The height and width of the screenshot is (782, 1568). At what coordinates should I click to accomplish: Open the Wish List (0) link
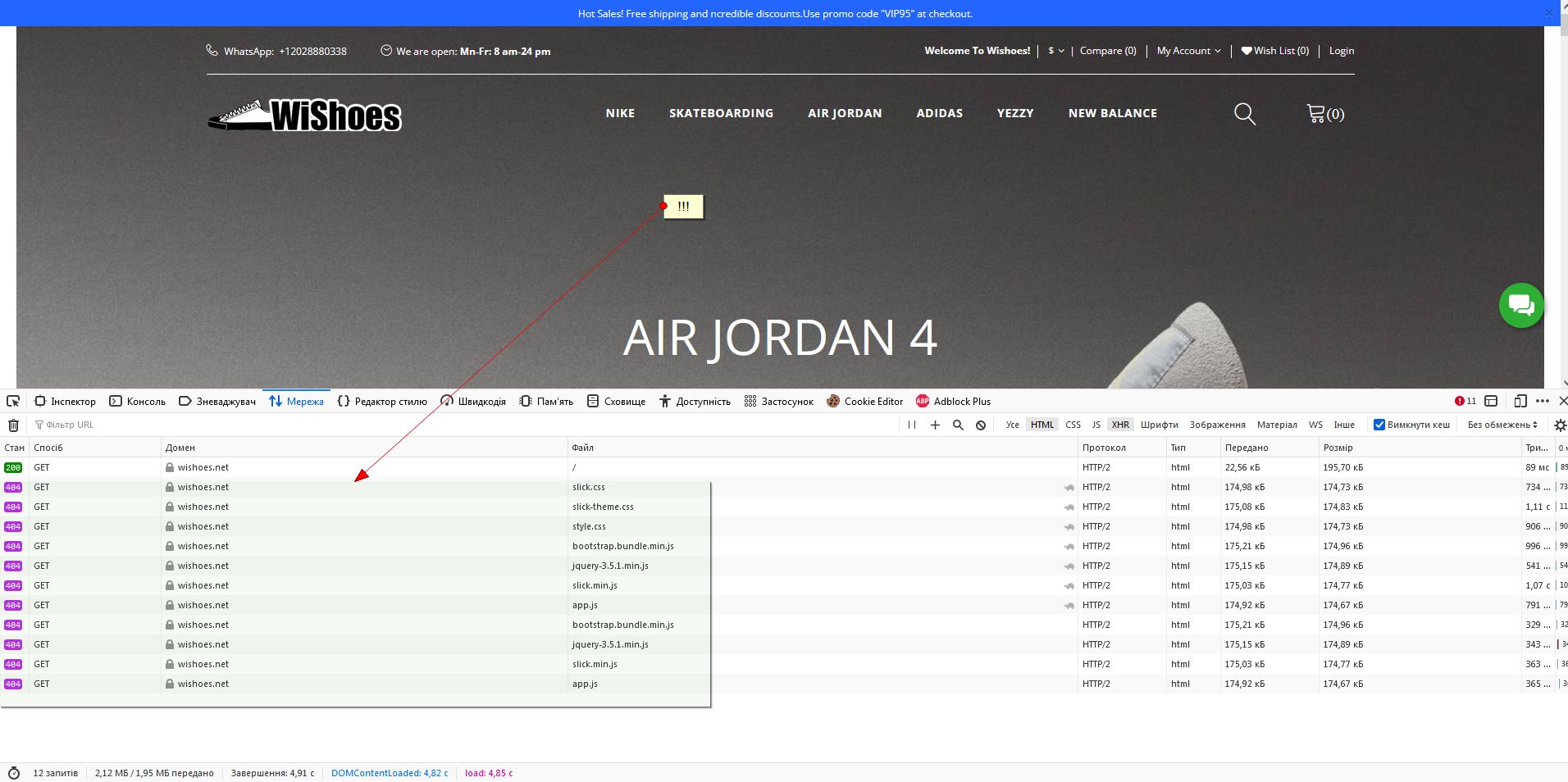pos(1275,51)
